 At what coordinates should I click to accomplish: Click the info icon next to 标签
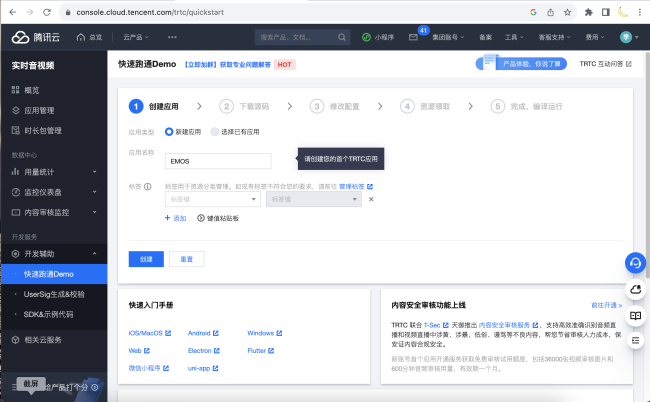[148, 186]
